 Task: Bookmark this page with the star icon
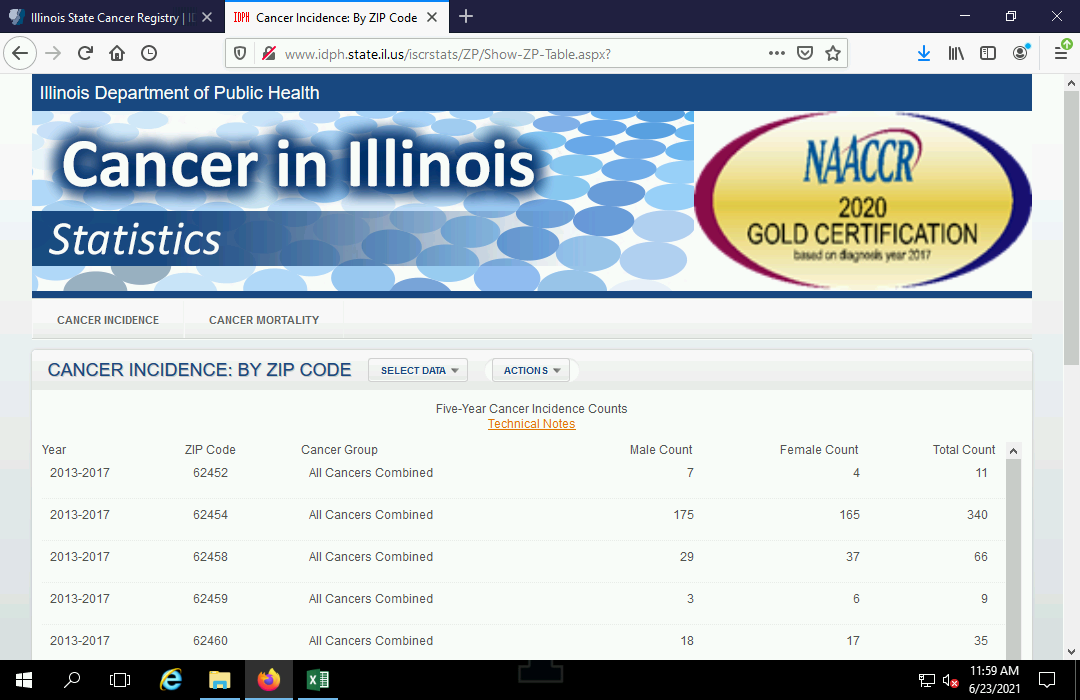[x=833, y=54]
